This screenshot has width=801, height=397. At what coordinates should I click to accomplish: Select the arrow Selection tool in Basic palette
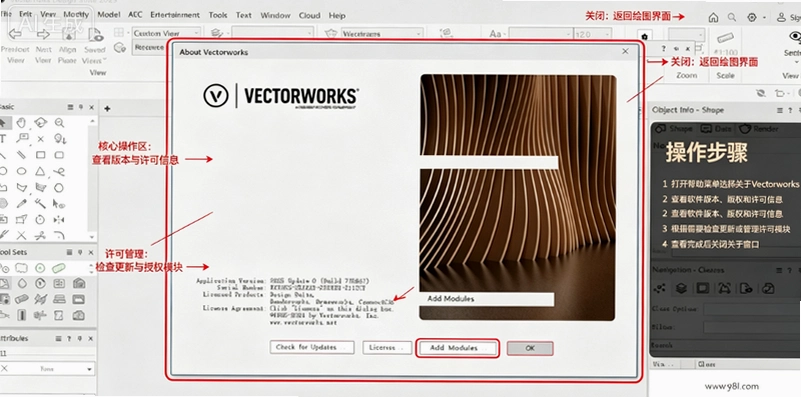[4, 123]
